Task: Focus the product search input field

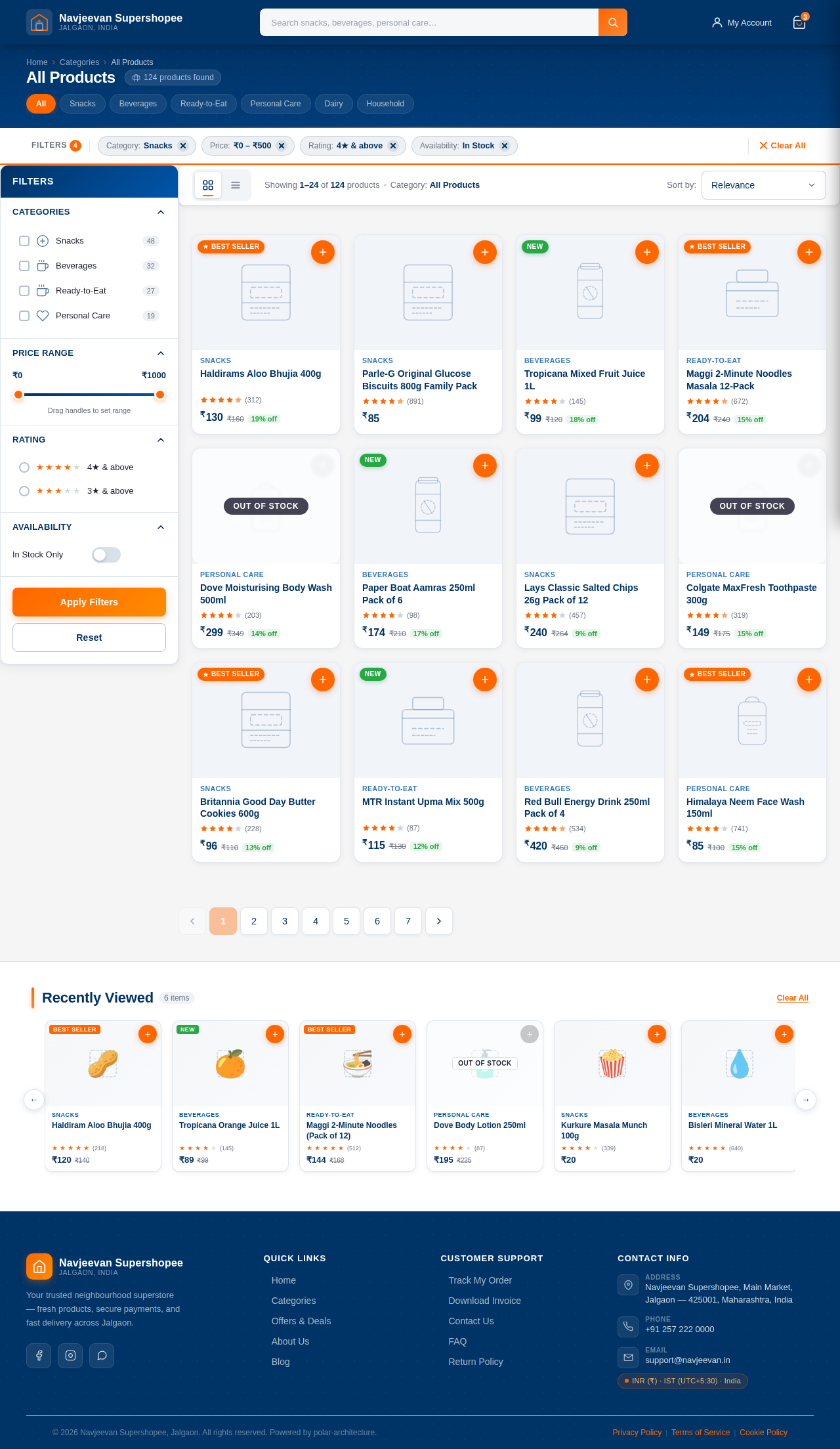Action: point(429,22)
